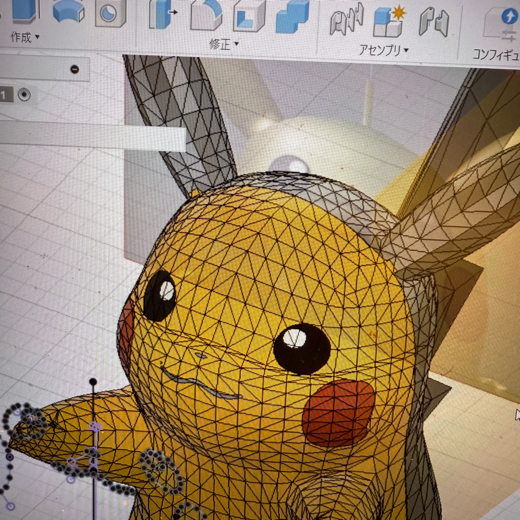Select the Fillet tool icon

(x=206, y=15)
